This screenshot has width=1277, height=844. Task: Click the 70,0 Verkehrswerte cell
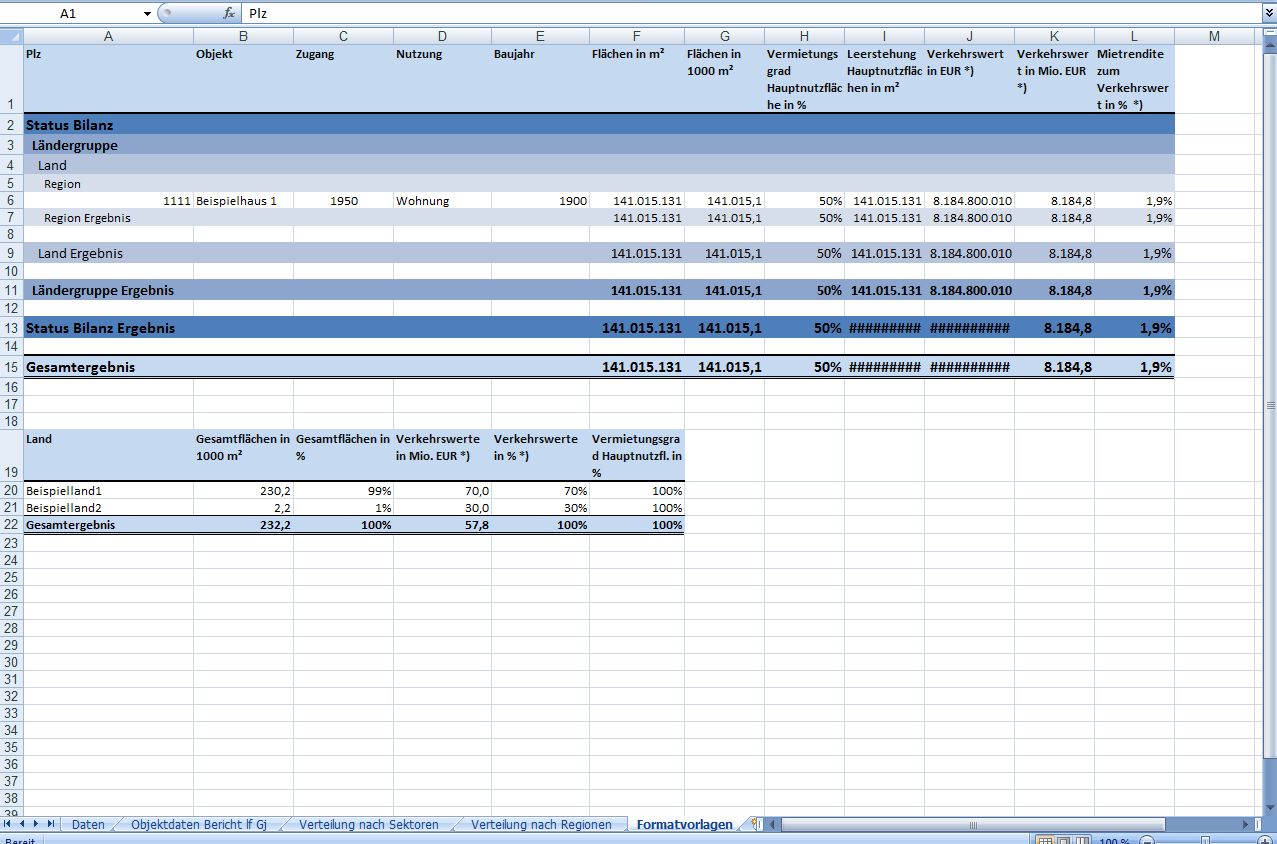pos(442,491)
